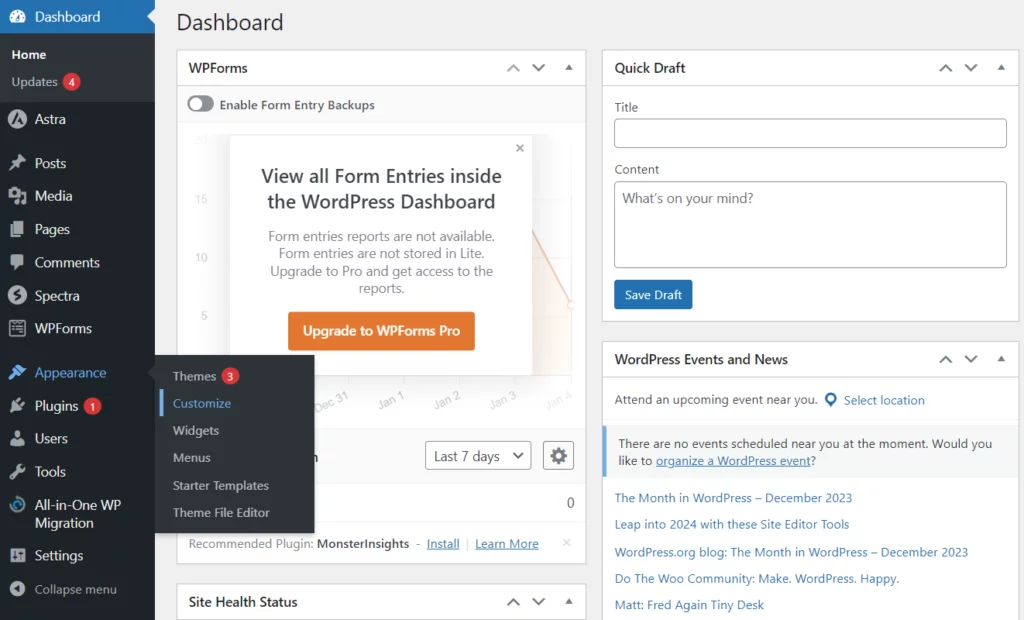The height and width of the screenshot is (620, 1024).
Task: Collapse WordPress Events and News panel
Action: tap(1001, 359)
